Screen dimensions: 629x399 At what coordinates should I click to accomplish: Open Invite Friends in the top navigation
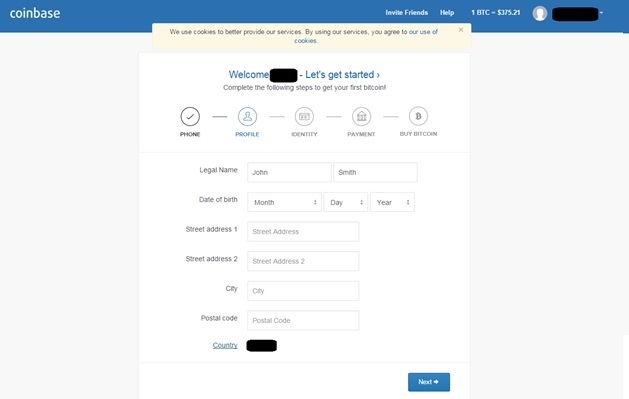click(407, 12)
